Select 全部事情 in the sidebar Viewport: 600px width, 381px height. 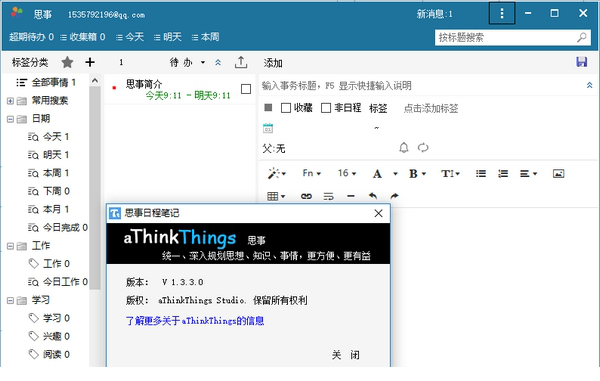pos(46,82)
